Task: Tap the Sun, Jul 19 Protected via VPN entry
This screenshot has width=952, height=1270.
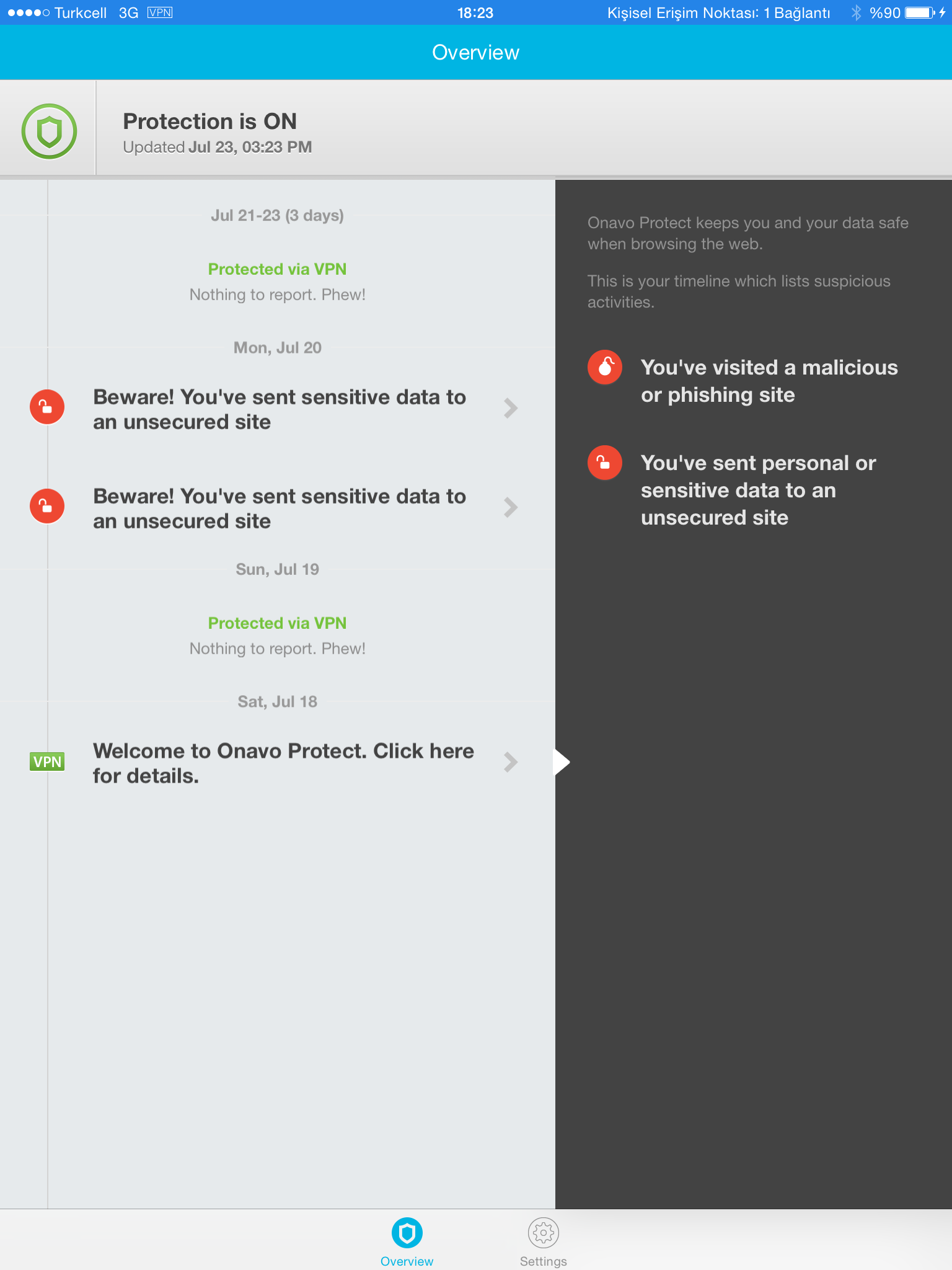Action: point(278,636)
